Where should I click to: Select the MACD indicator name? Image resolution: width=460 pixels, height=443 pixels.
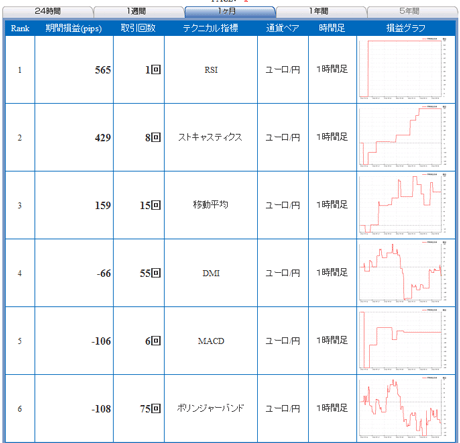(211, 341)
